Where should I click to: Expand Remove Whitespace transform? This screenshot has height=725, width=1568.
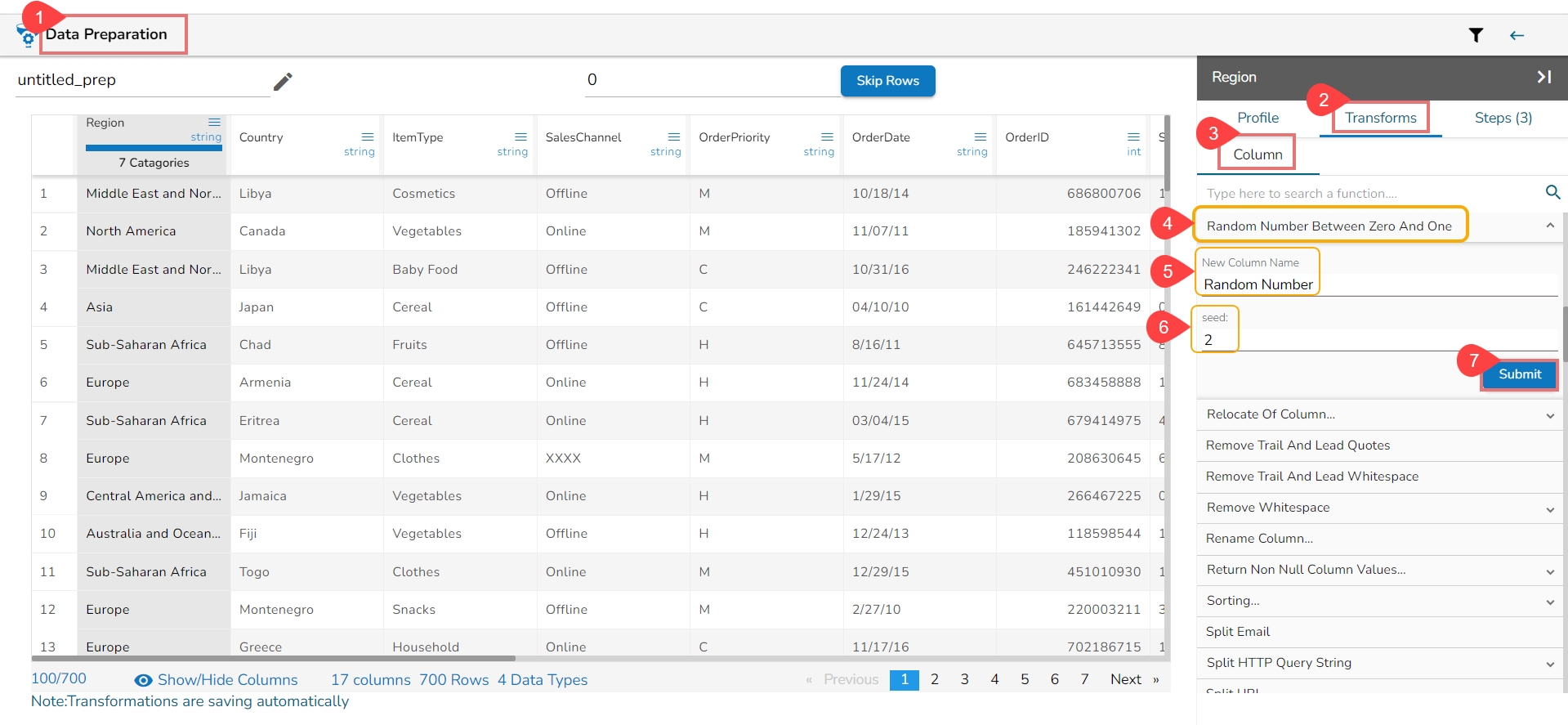pos(1549,508)
